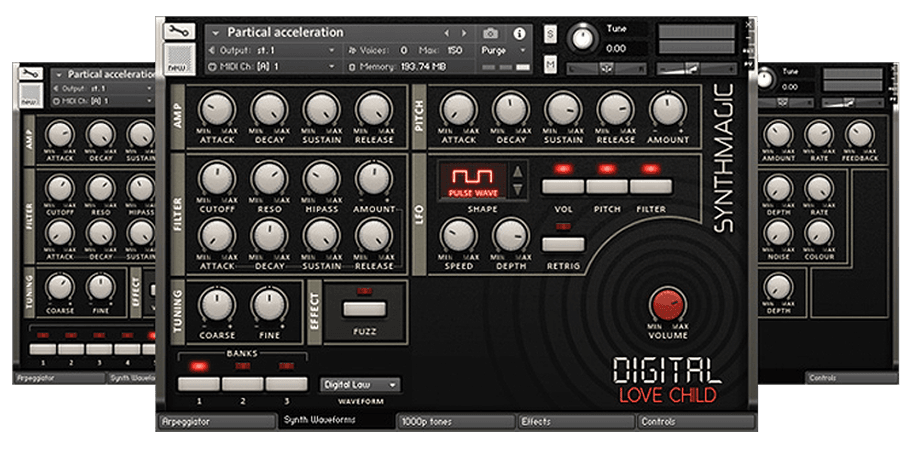Click the camera snapshot icon
Image resolution: width=911 pixels, height=450 pixels.
pyautogui.click(x=490, y=33)
